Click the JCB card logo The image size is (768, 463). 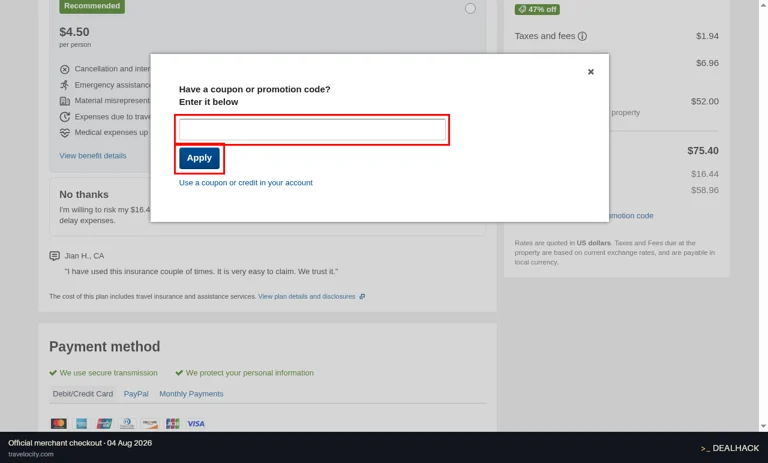tap(172, 423)
